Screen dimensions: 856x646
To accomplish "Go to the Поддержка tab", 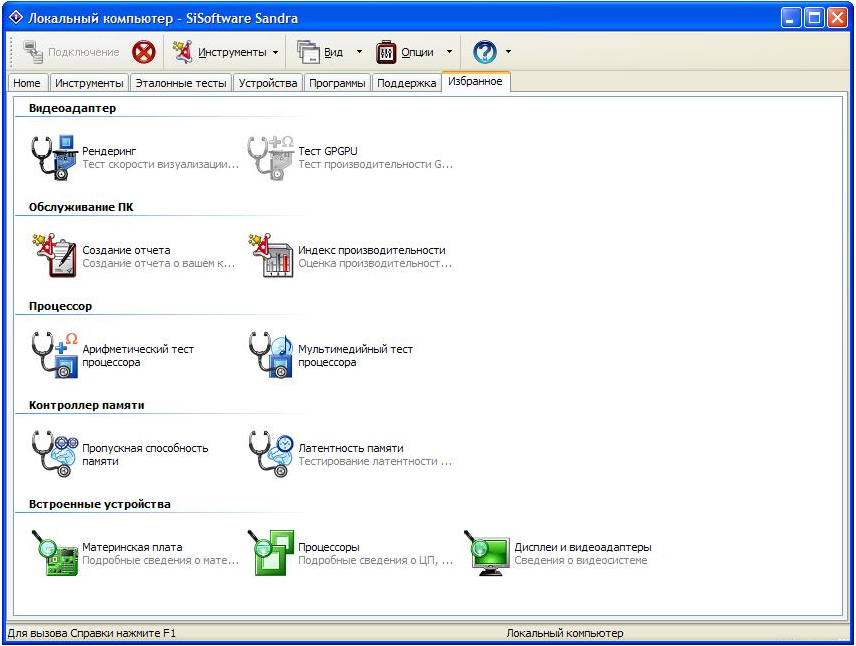I will coord(407,83).
